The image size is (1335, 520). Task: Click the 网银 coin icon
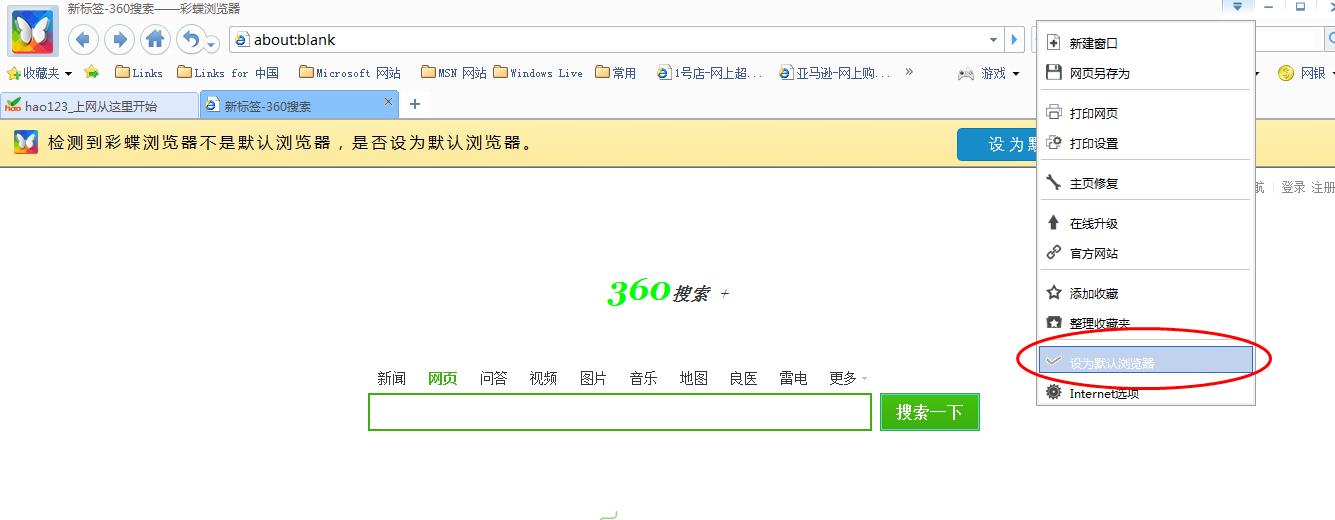[1286, 73]
